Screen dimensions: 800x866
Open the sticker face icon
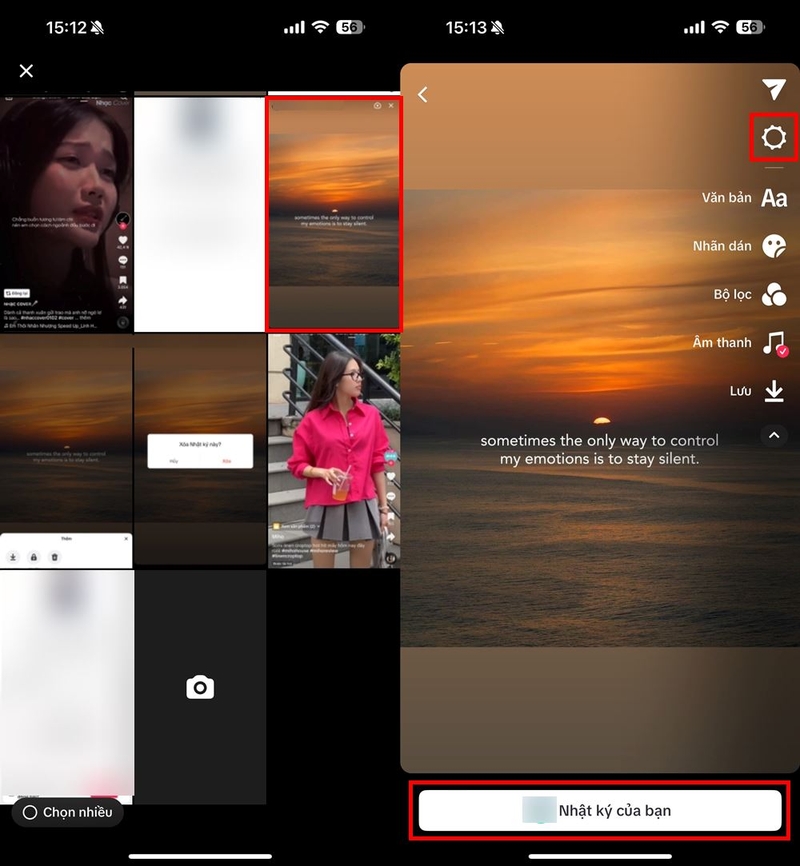(774, 246)
